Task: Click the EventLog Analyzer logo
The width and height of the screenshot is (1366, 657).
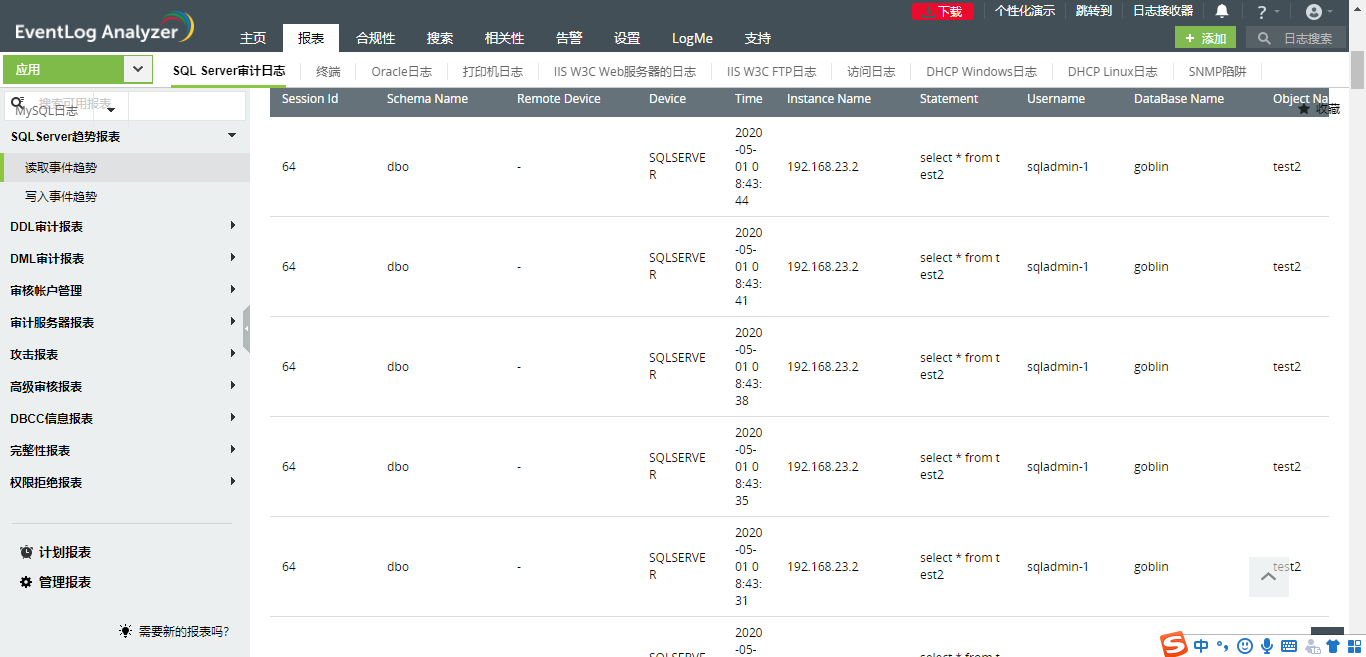Action: coord(104,29)
